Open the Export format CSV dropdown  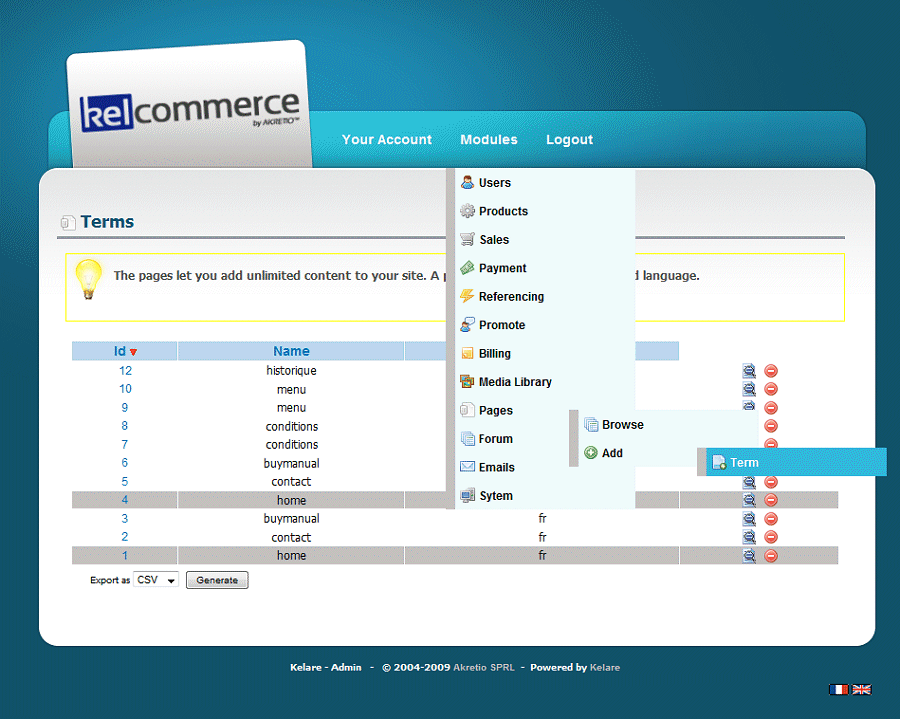pyautogui.click(x=156, y=580)
